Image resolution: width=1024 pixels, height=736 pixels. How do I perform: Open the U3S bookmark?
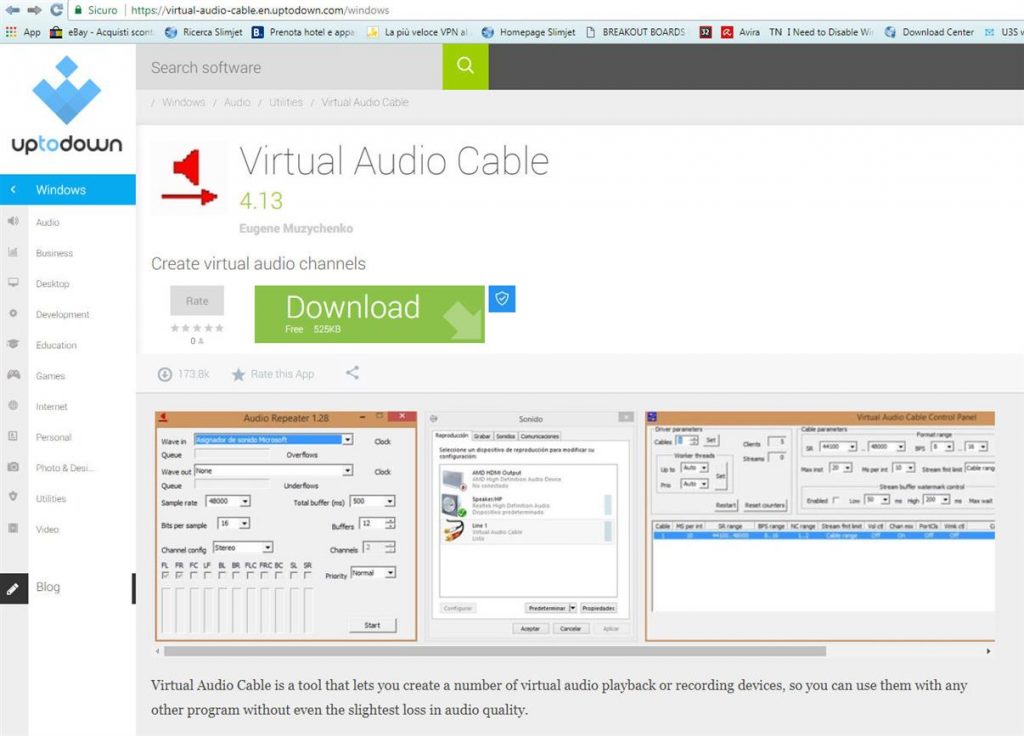1004,31
